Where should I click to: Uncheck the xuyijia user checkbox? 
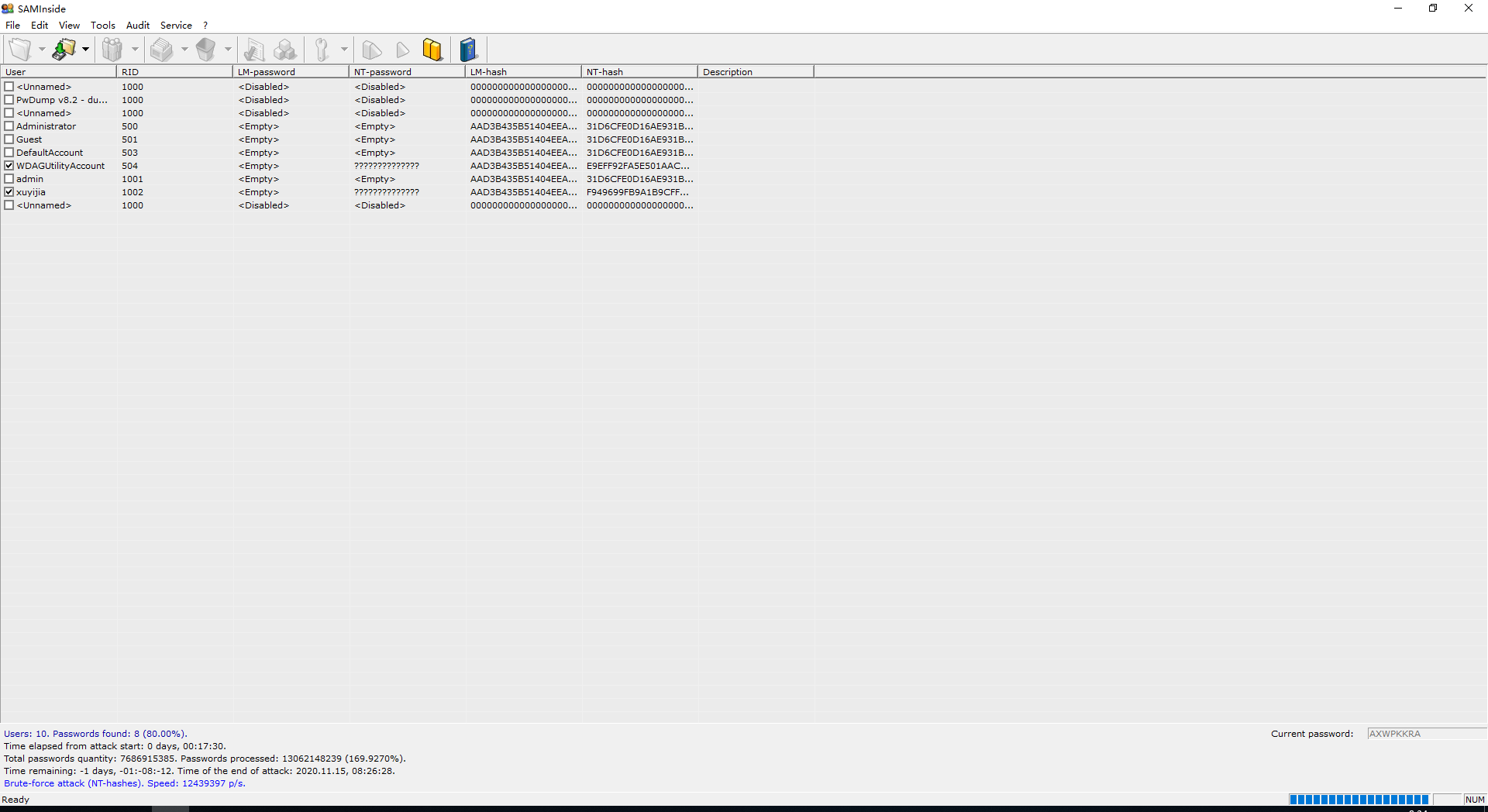[9, 192]
